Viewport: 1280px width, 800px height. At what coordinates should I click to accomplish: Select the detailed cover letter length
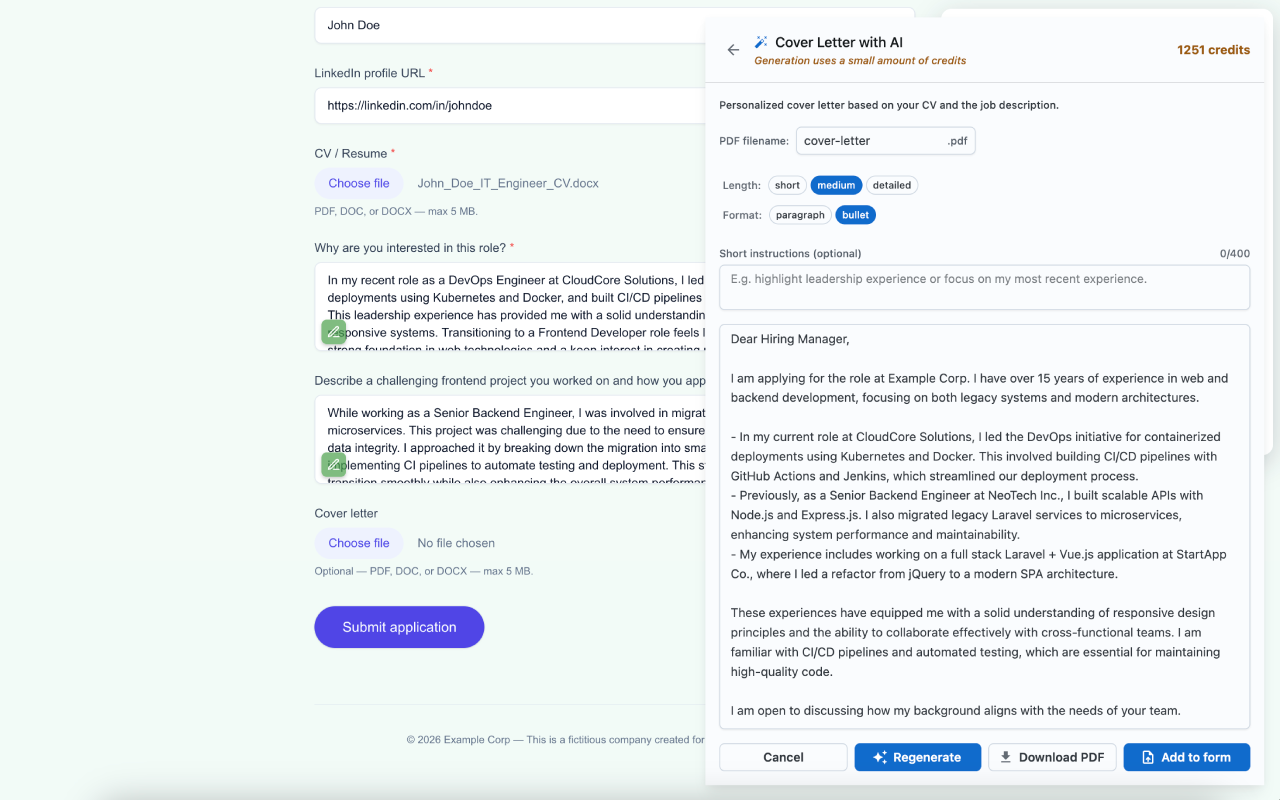click(x=891, y=185)
